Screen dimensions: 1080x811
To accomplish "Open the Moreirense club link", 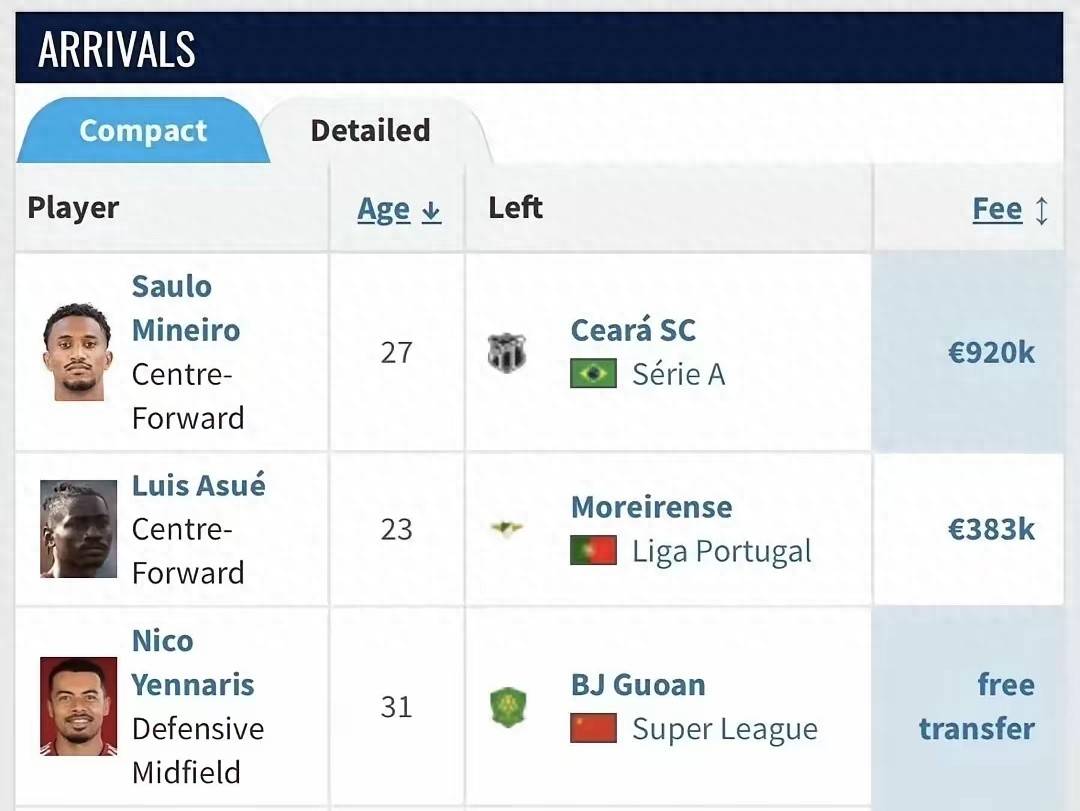I will [651, 507].
